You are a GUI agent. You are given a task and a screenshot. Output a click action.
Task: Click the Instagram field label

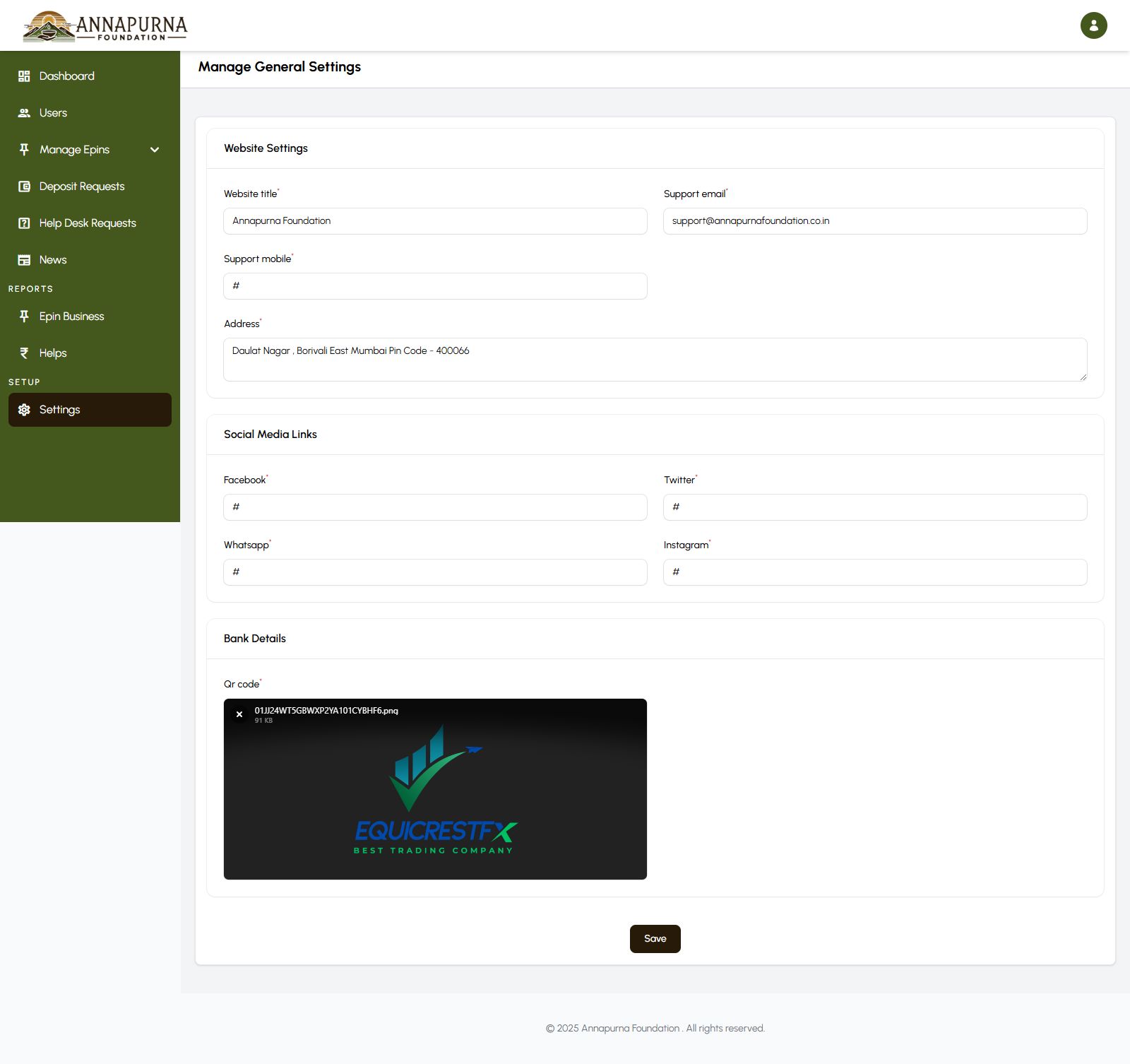point(687,545)
